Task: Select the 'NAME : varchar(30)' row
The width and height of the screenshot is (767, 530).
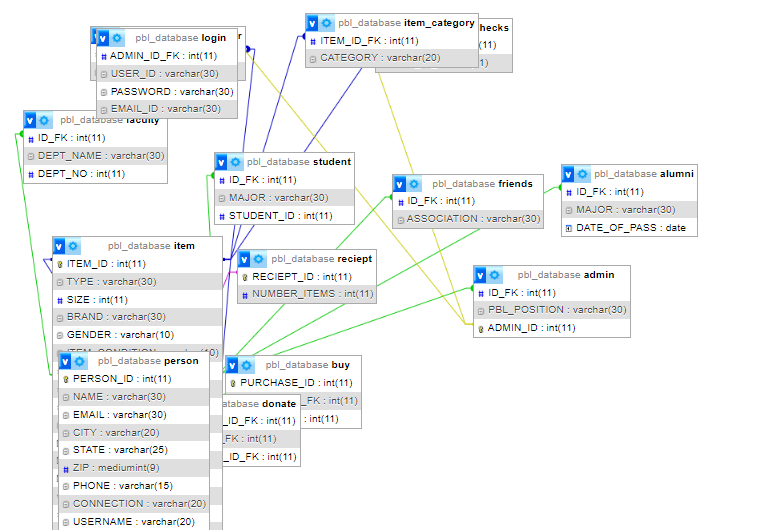Action: [x=134, y=397]
